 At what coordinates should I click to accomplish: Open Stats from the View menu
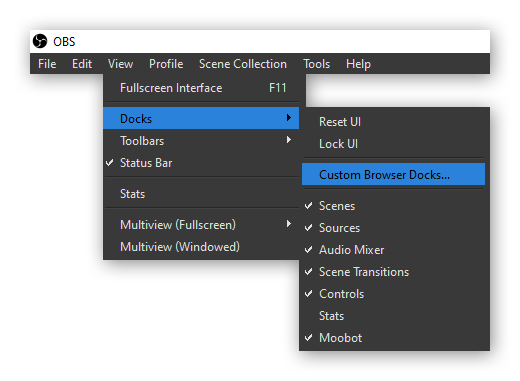click(x=201, y=194)
